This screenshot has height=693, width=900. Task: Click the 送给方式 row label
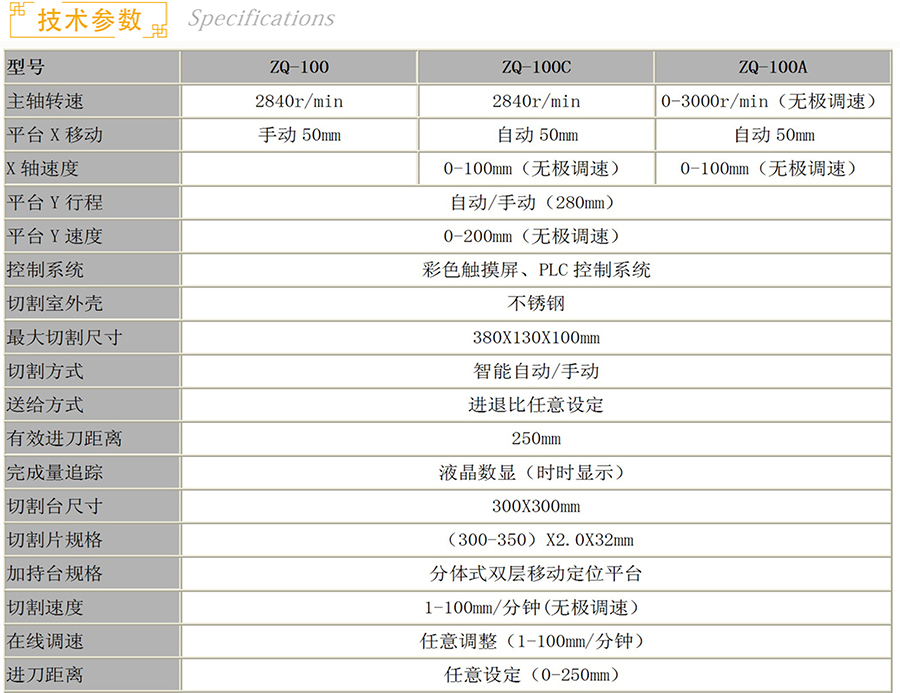tap(45, 405)
